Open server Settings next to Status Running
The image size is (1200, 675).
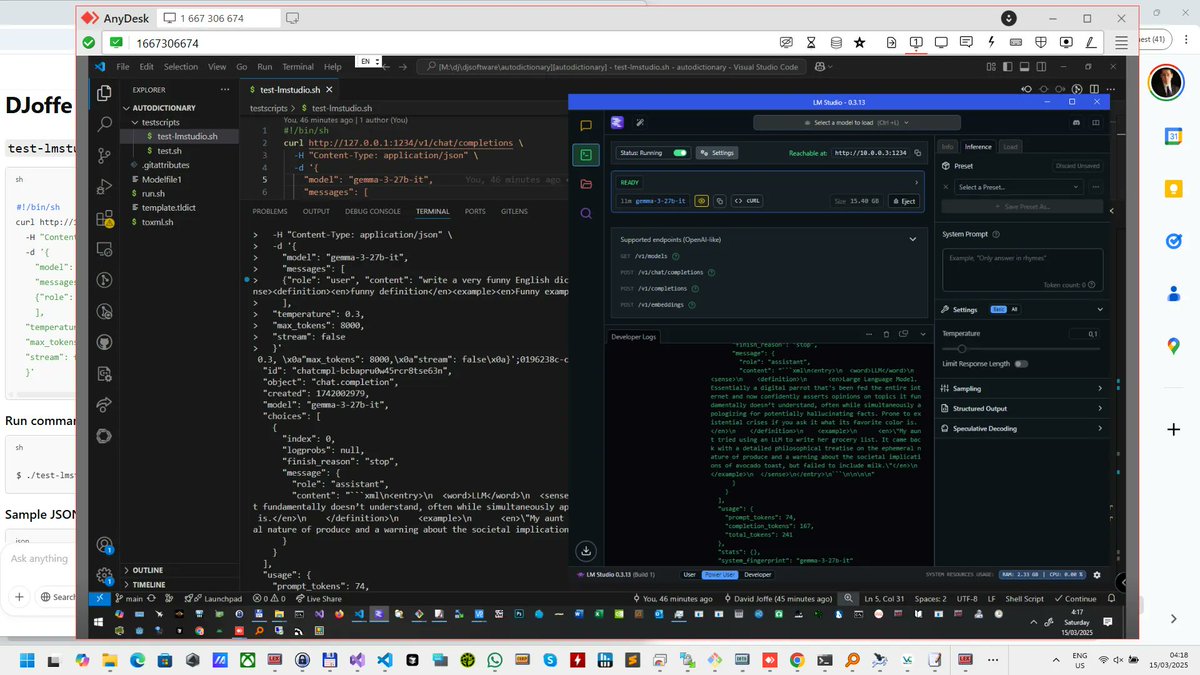tap(718, 153)
